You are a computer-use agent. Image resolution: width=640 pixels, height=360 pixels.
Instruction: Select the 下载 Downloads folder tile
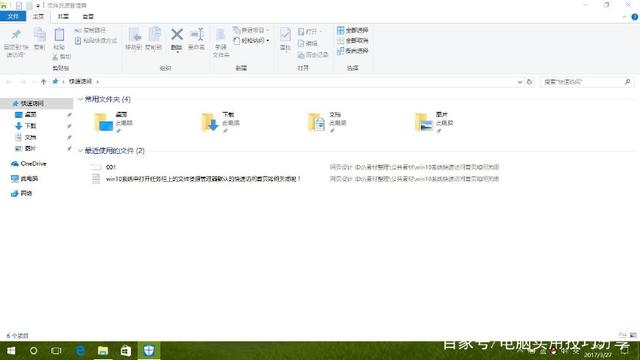[221, 122]
